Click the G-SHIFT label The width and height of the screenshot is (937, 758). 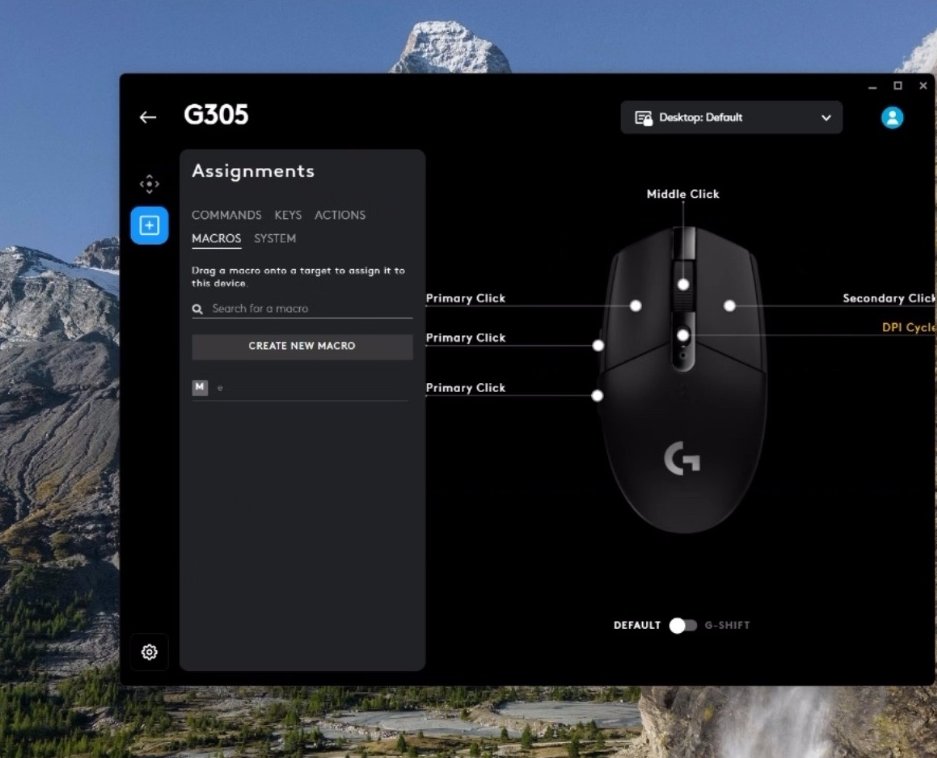click(x=727, y=625)
